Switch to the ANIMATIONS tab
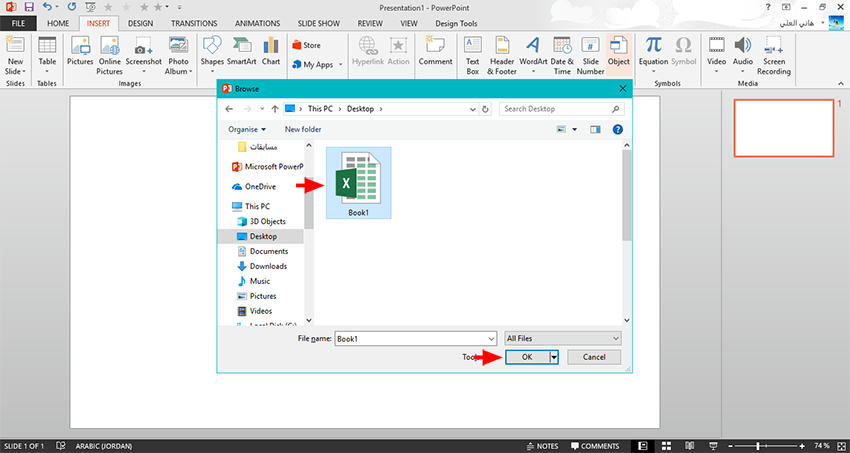This screenshot has height=453, width=850. click(257, 23)
